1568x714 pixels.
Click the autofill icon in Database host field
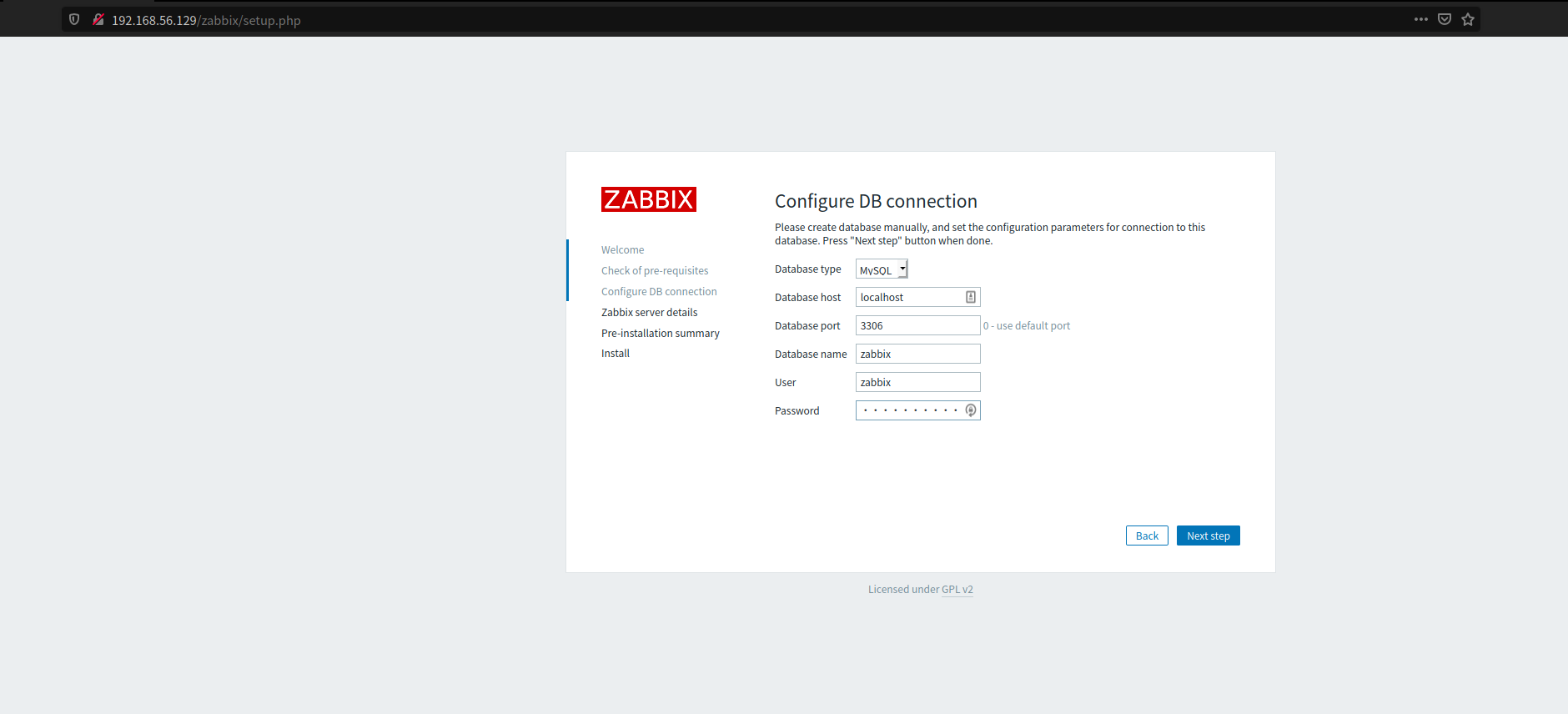pyautogui.click(x=971, y=297)
